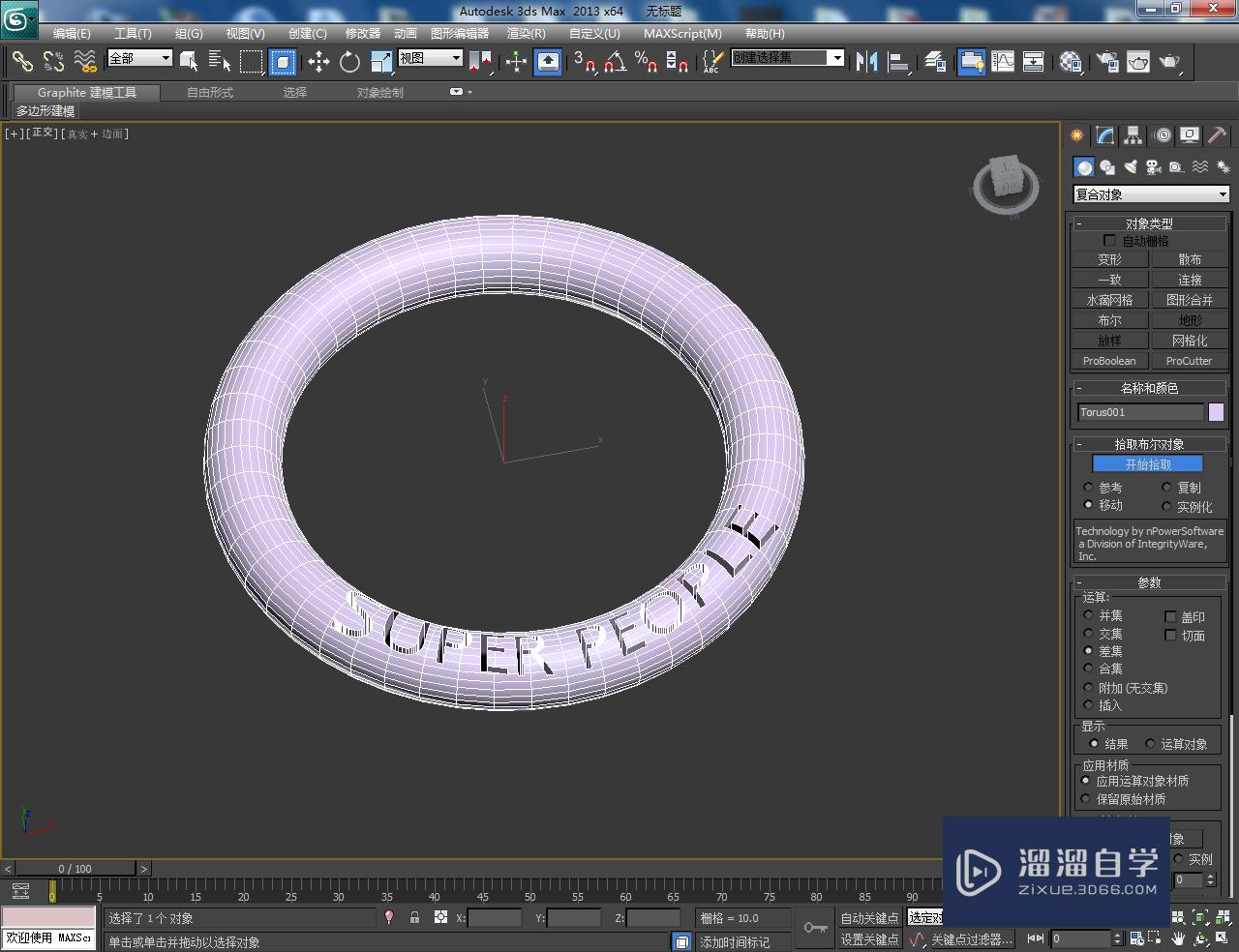Toggle the 3D Snaps icon
The width and height of the screenshot is (1239, 952).
[x=585, y=62]
